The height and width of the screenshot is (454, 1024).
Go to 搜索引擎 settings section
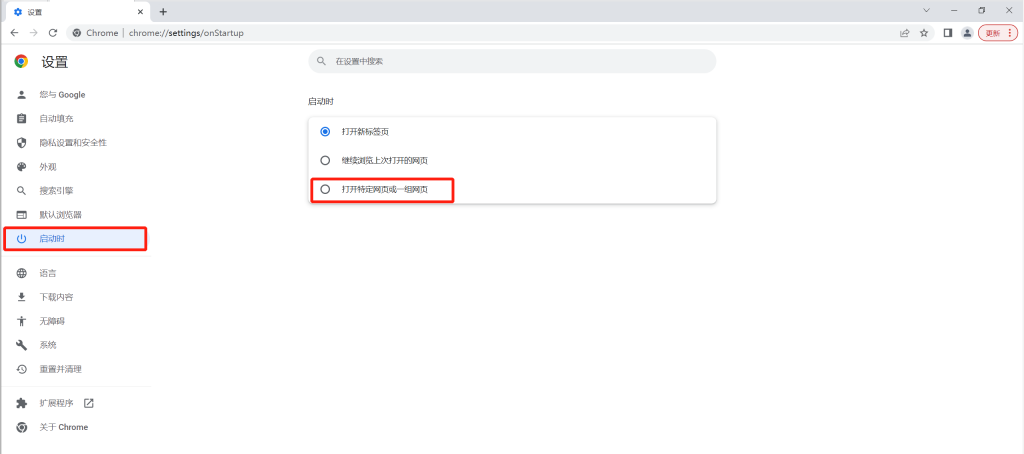[56, 191]
